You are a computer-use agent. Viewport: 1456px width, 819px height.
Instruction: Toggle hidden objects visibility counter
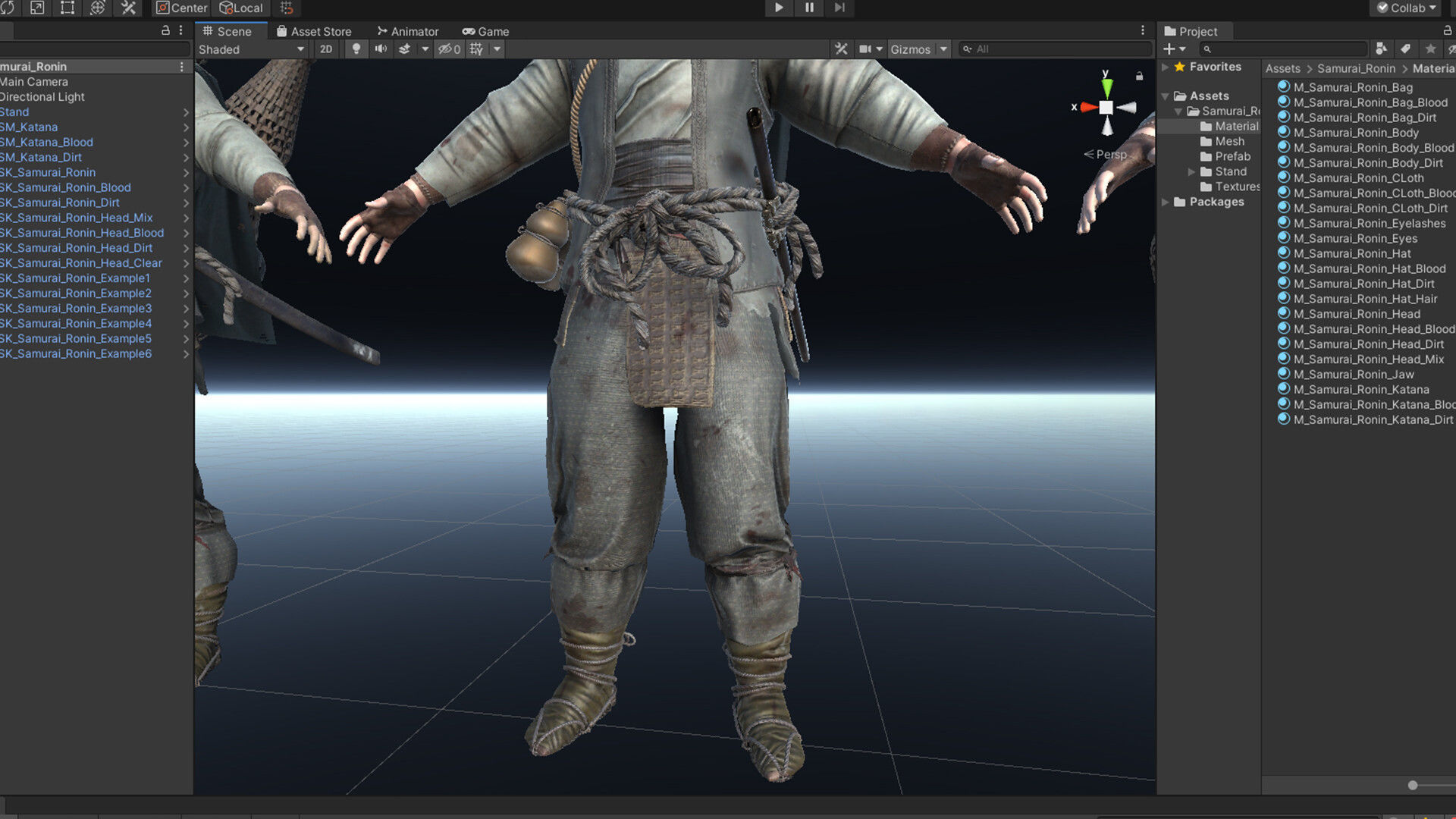tap(450, 49)
